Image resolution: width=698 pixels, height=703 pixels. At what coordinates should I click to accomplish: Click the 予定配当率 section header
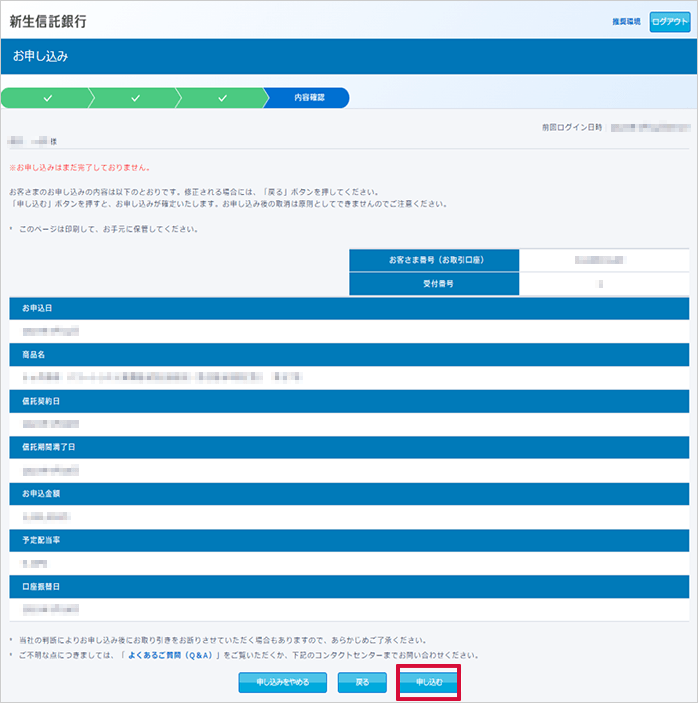(x=349, y=540)
